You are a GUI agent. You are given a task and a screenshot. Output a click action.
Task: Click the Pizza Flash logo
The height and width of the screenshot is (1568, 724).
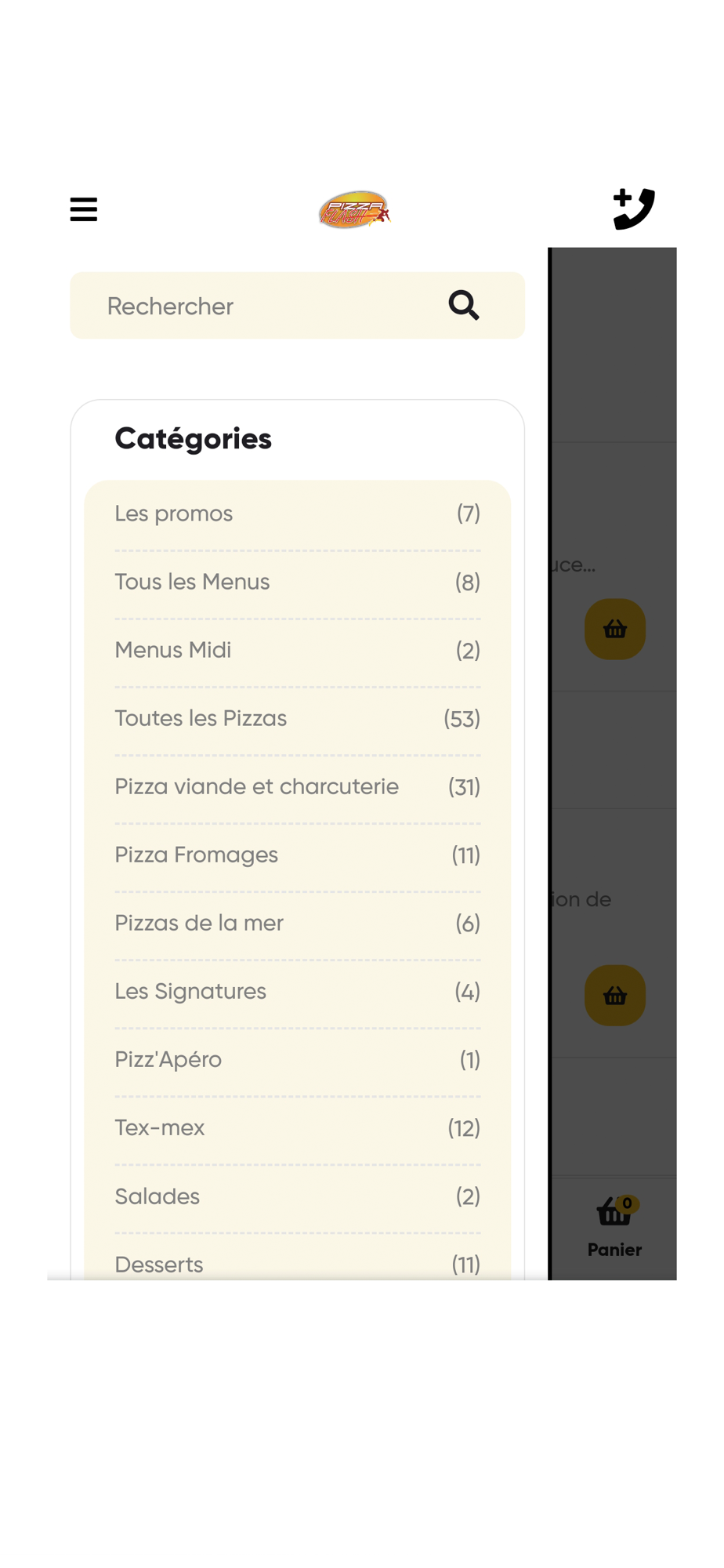click(355, 210)
